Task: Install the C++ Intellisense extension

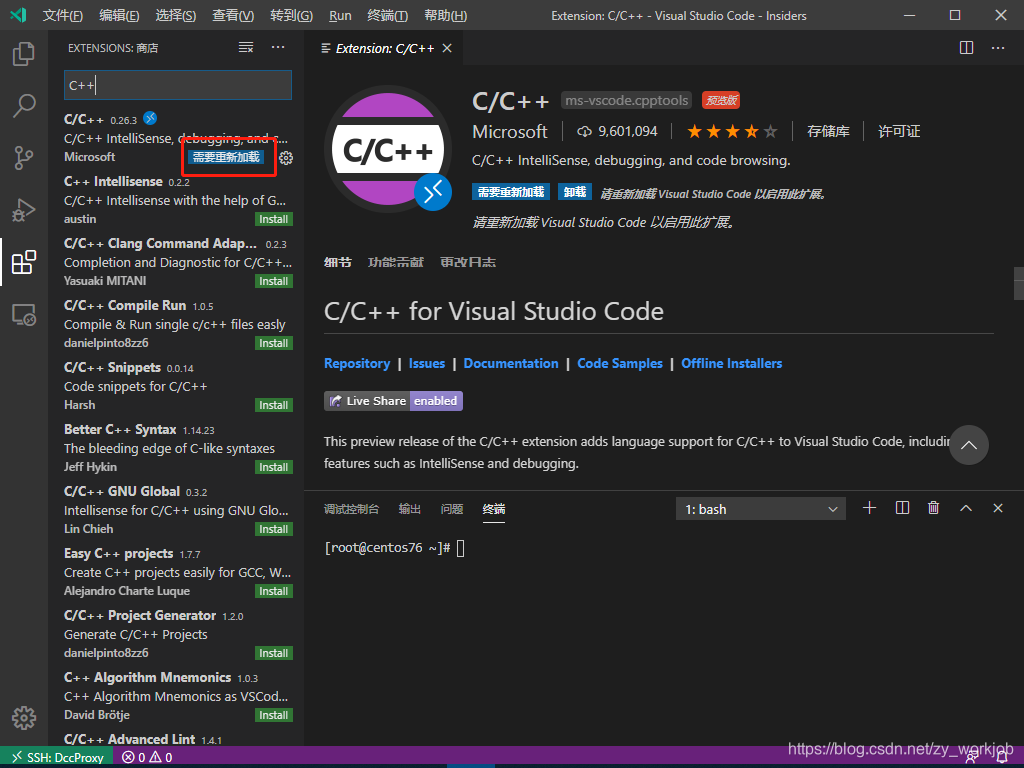Action: coord(274,219)
